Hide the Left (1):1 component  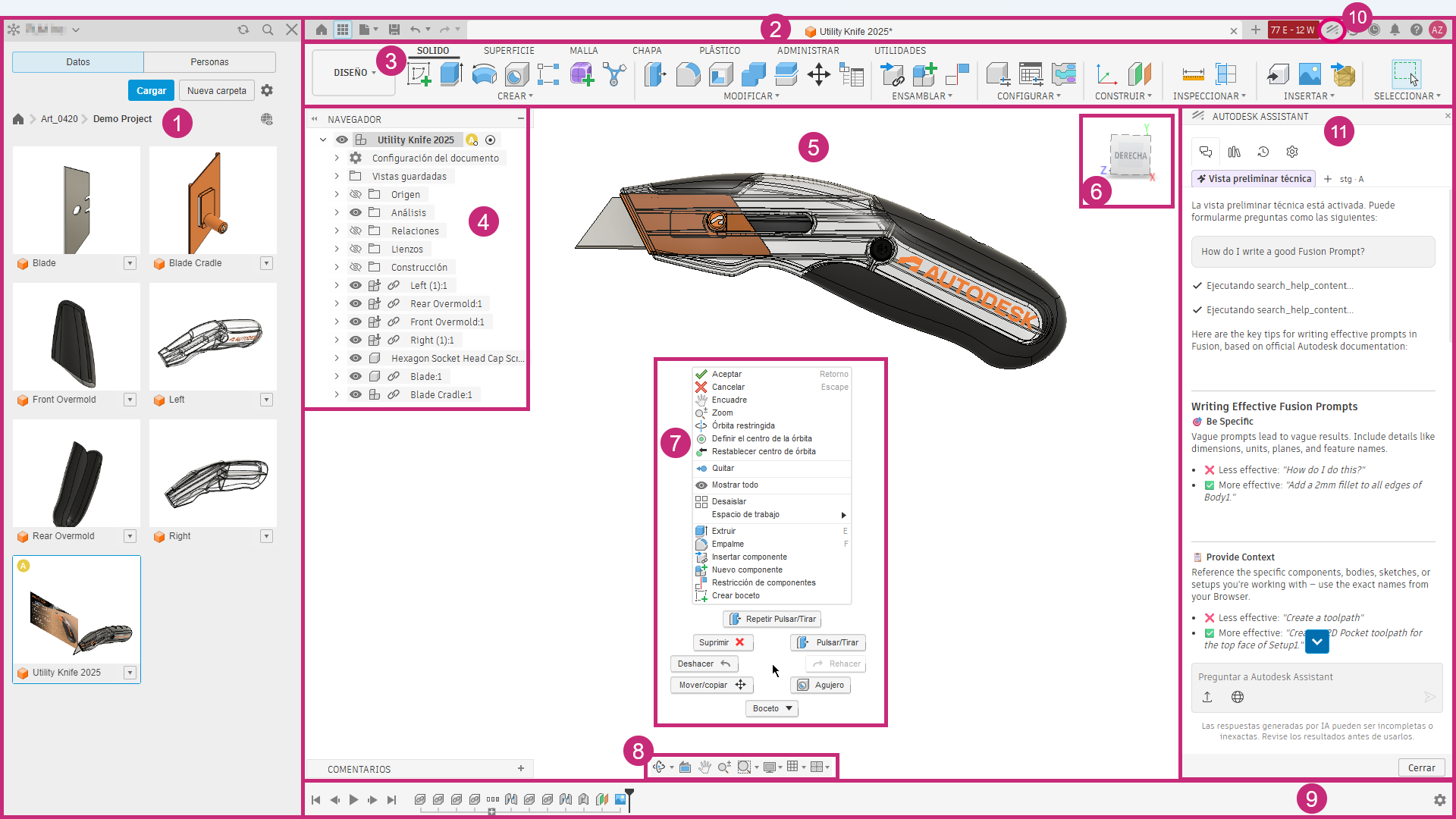355,285
